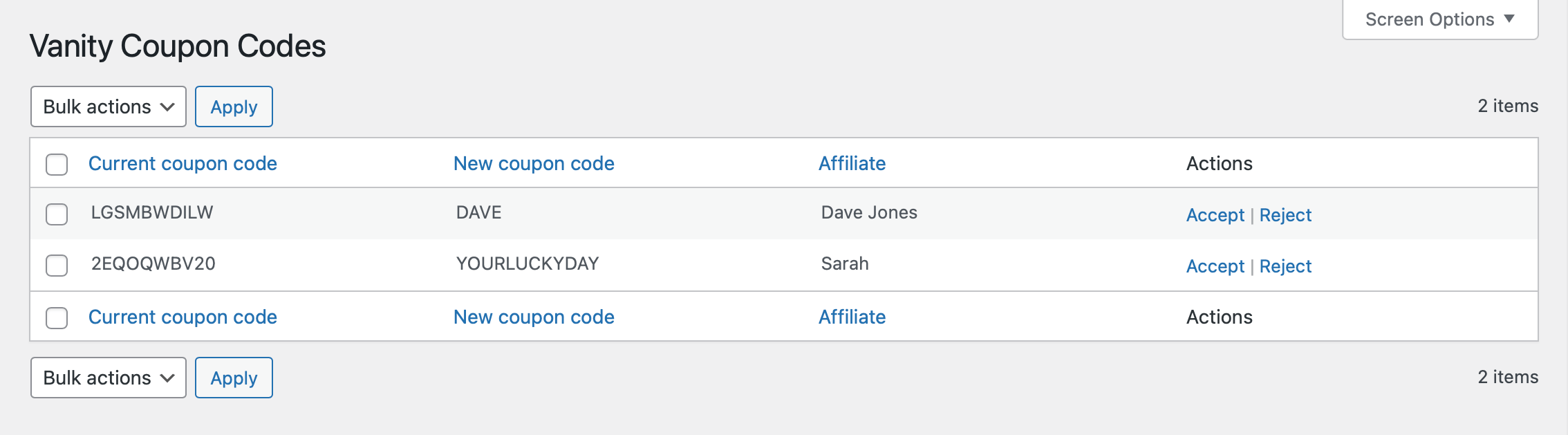Reject the YOURLUCKYDAY coupon request

1285,266
